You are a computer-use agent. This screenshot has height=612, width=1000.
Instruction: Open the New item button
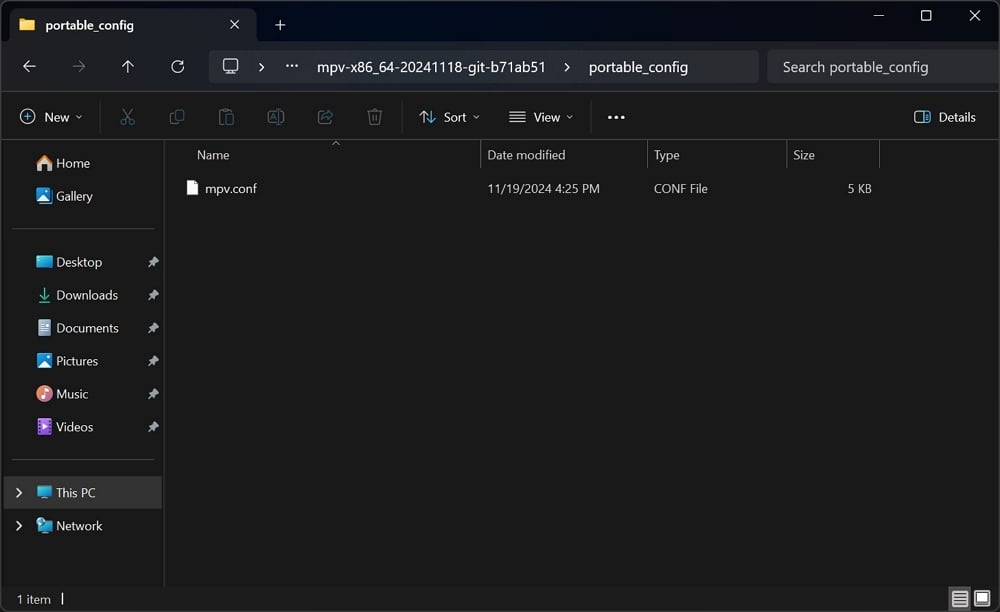coord(51,117)
